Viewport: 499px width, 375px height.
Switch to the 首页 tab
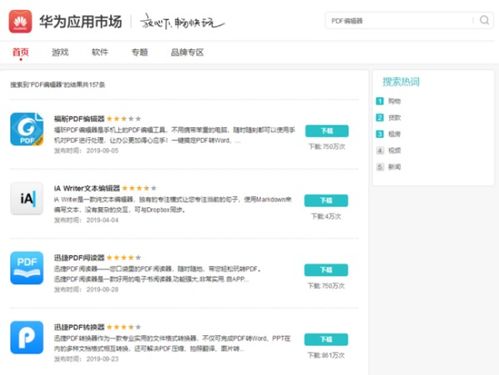(21, 52)
